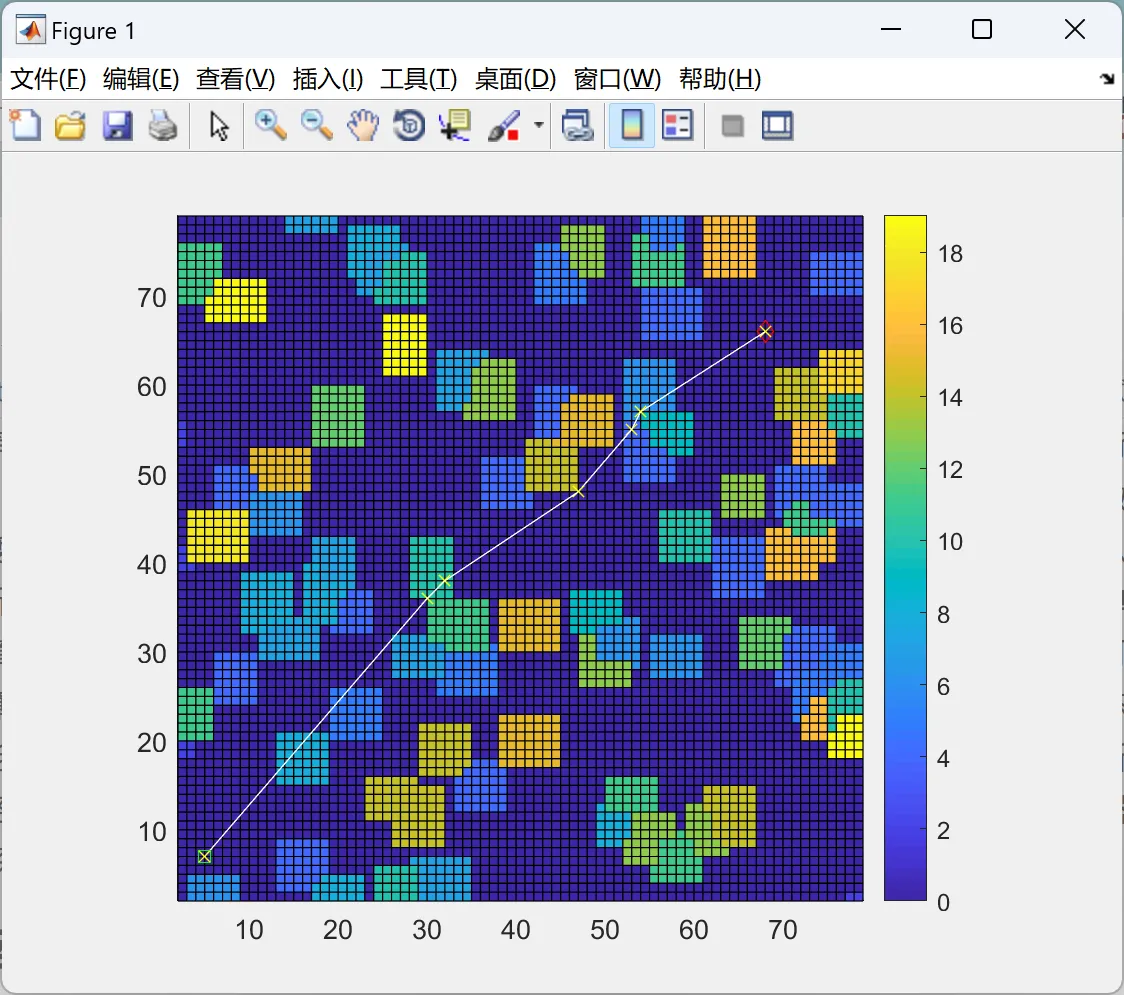Click the colorbar tick label 10
The height and width of the screenshot is (995, 1124).
coord(951,542)
